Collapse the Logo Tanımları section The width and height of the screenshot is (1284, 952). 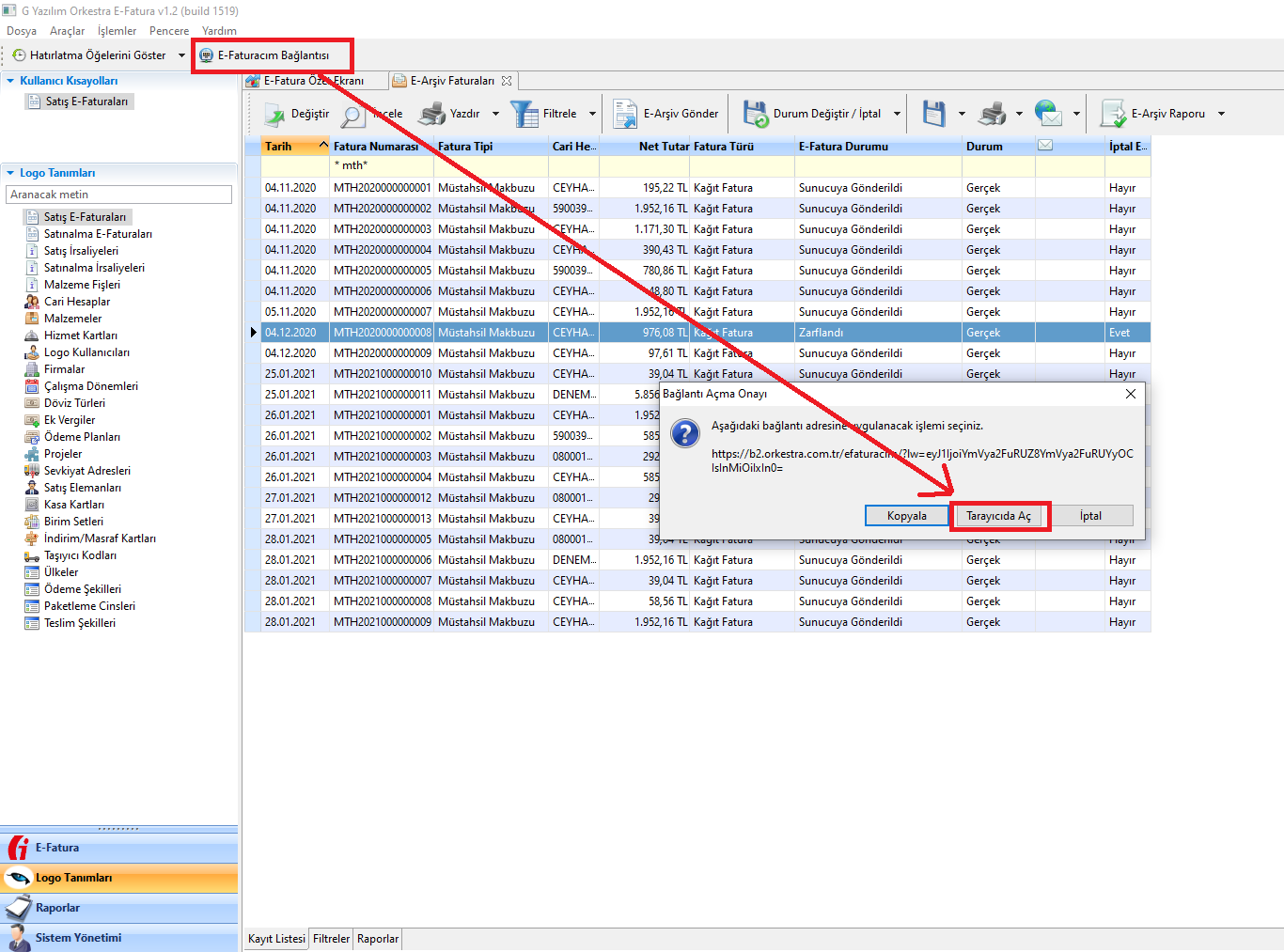click(10, 173)
